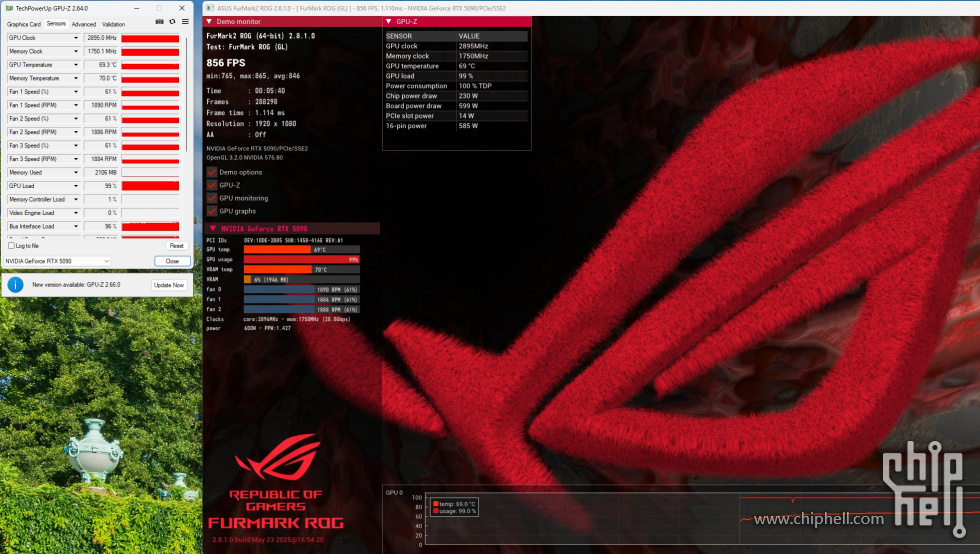
Task: Click the VRAM temp bar showing 70°C
Action: click(x=301, y=269)
